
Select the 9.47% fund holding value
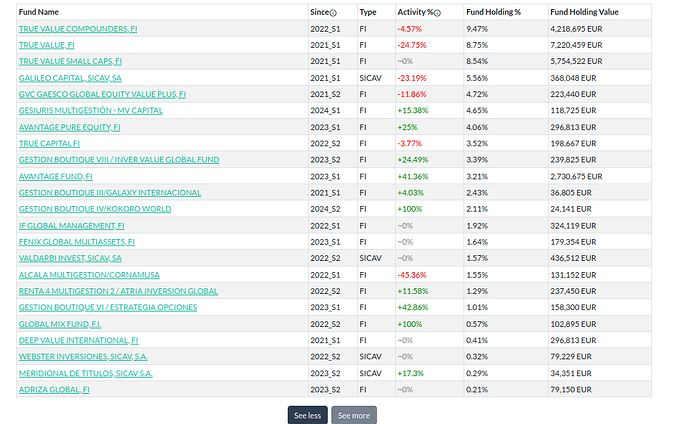pos(477,29)
